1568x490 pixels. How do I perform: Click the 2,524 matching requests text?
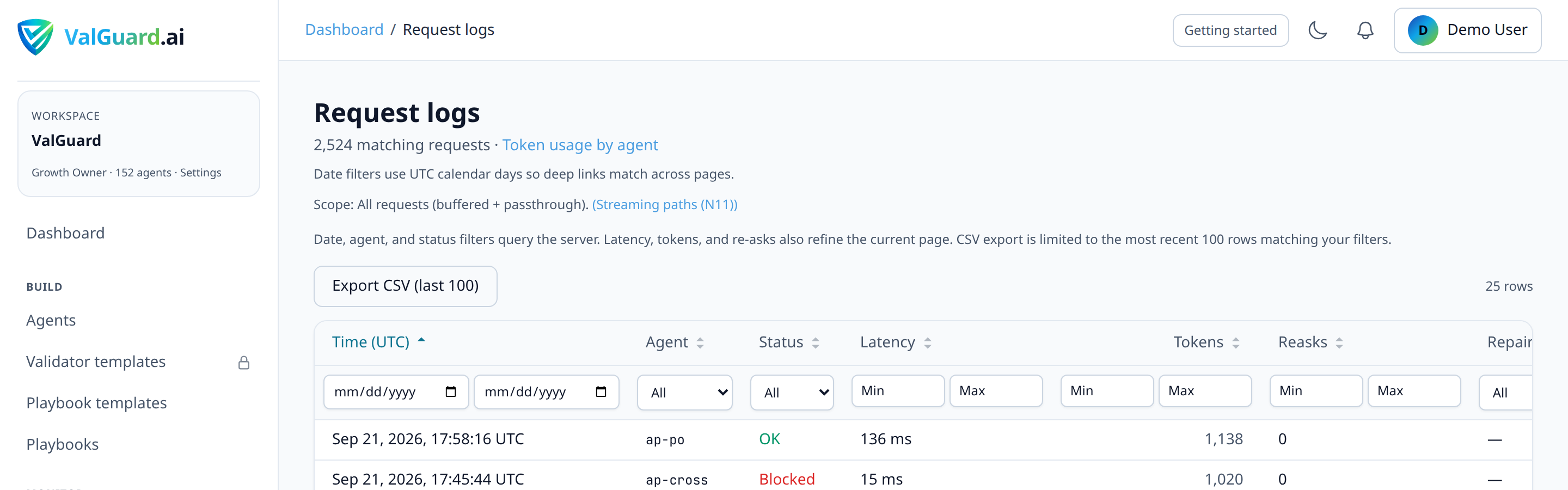pos(401,145)
